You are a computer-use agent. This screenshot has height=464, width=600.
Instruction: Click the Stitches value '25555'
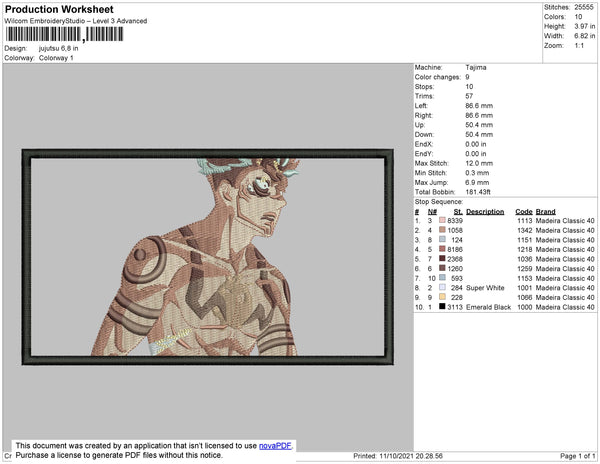tap(584, 7)
